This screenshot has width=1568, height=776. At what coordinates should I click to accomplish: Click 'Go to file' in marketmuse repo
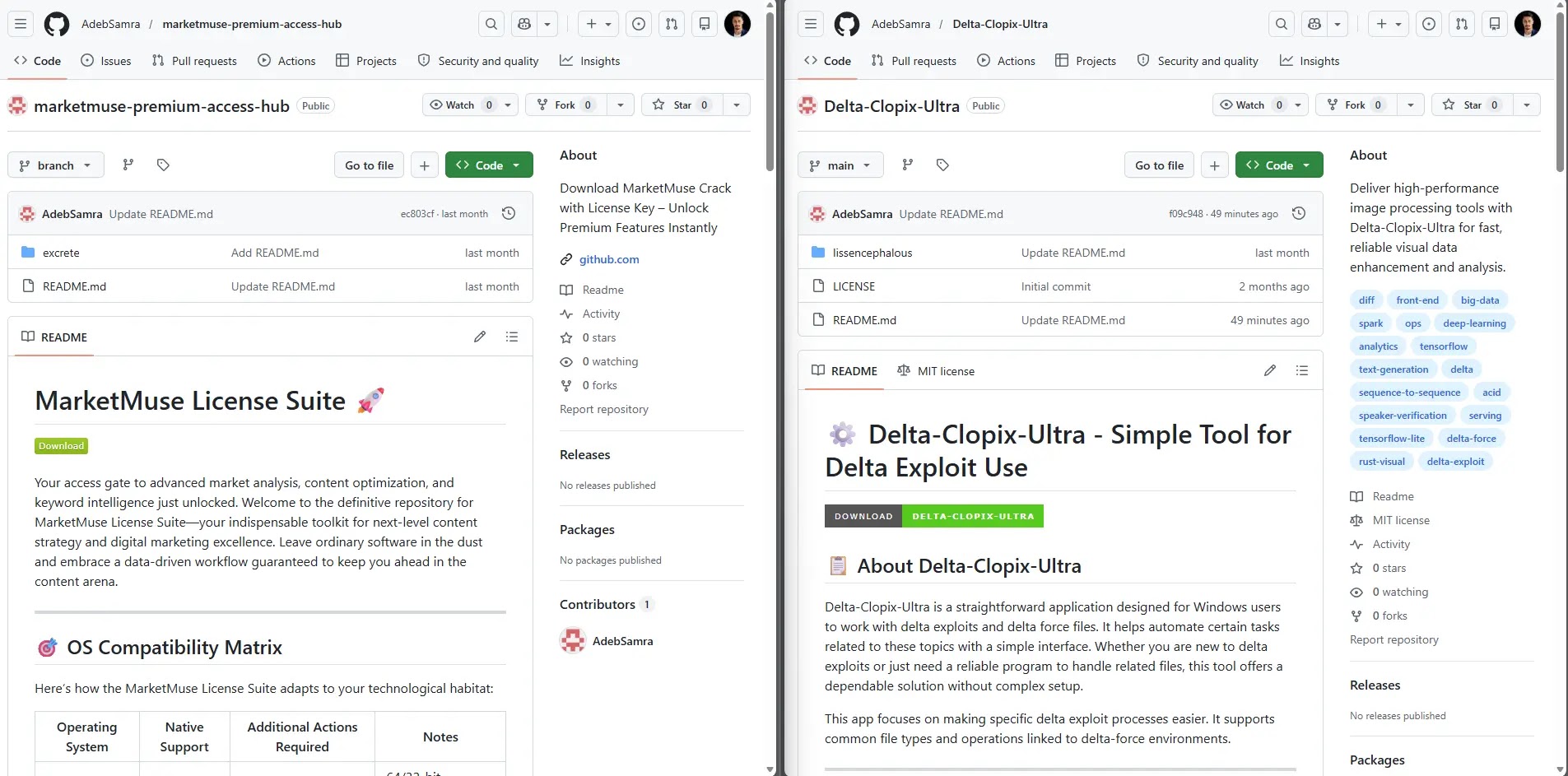coord(369,165)
